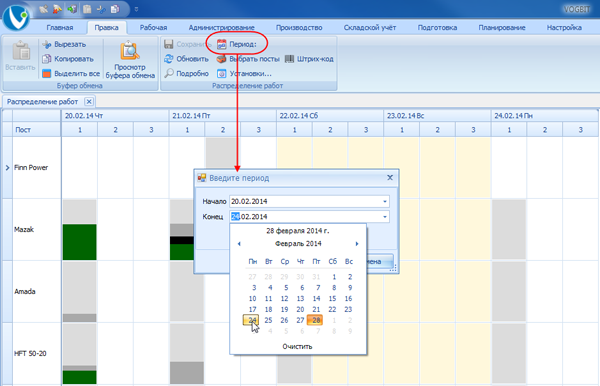The height and width of the screenshot is (386, 600).
Task: Copy selection with Копировать
Action: (x=68, y=59)
